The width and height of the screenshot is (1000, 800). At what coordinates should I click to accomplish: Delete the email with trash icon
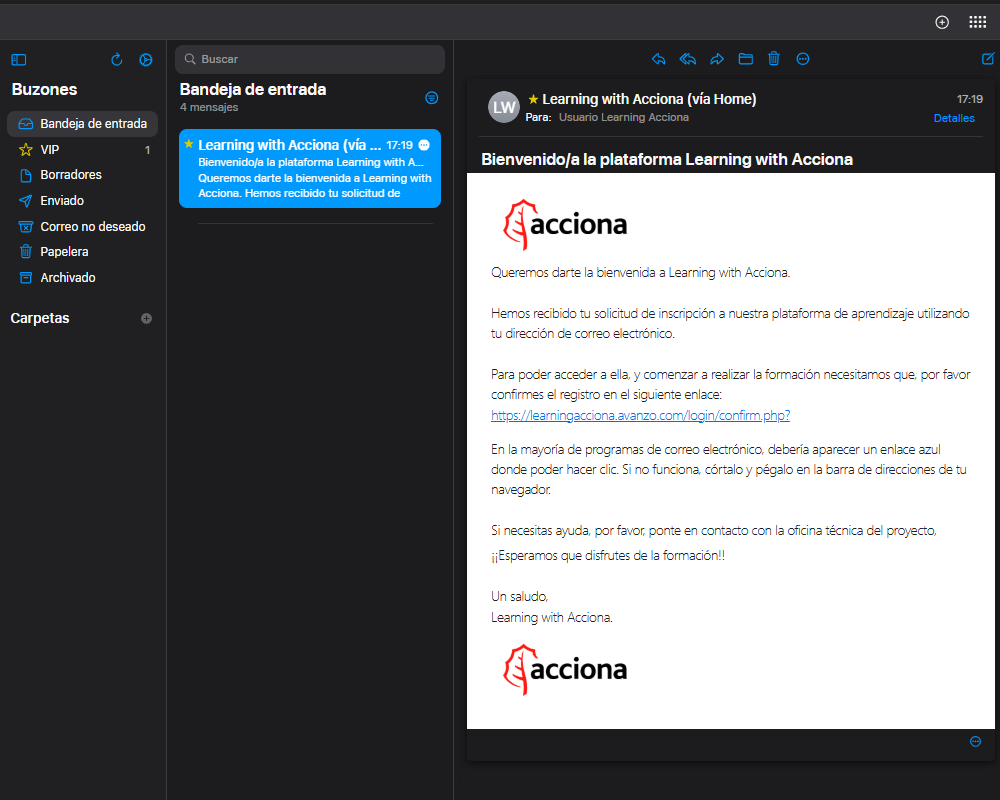click(x=774, y=59)
